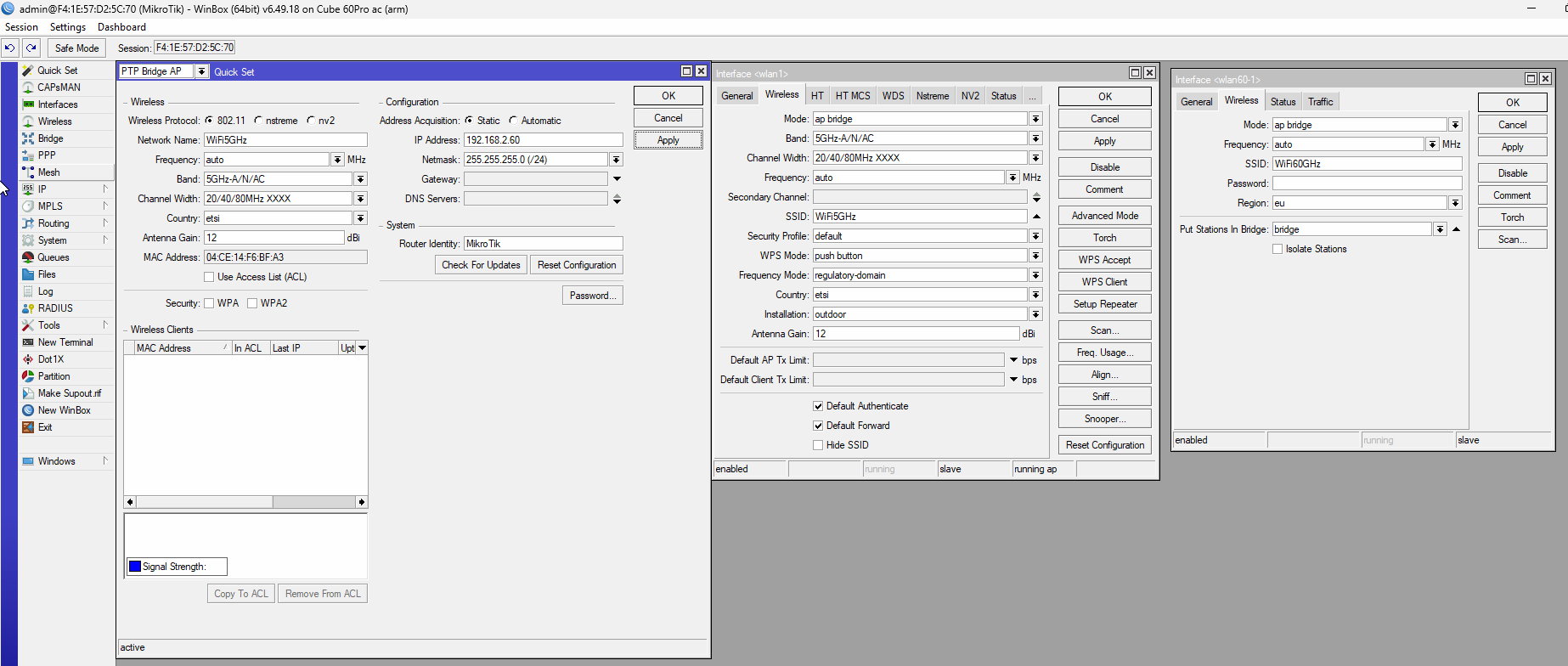Open the MPLS menu icon
Image resolution: width=1568 pixels, height=666 pixels.
pos(28,206)
